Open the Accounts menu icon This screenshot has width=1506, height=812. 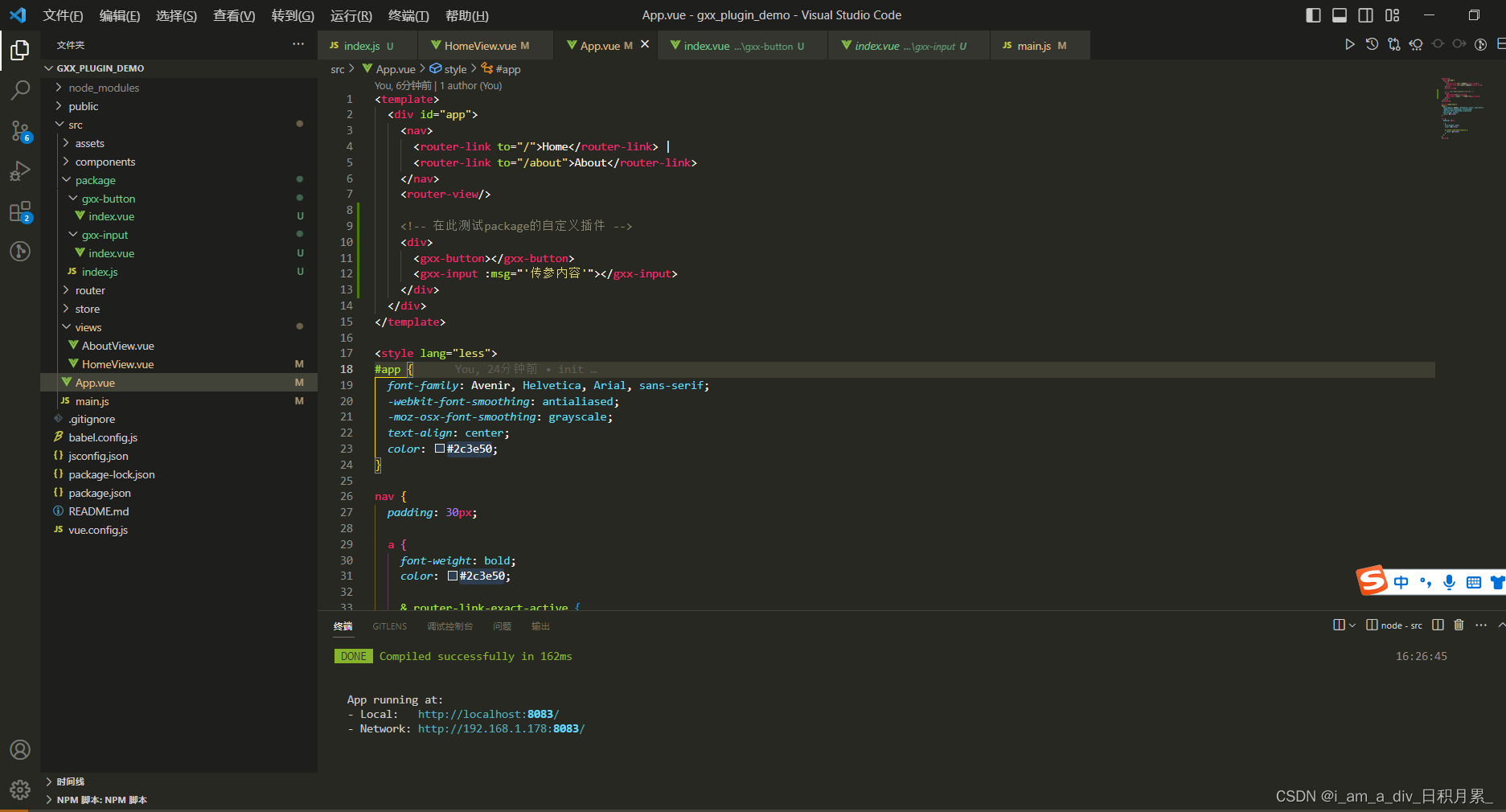pos(20,749)
